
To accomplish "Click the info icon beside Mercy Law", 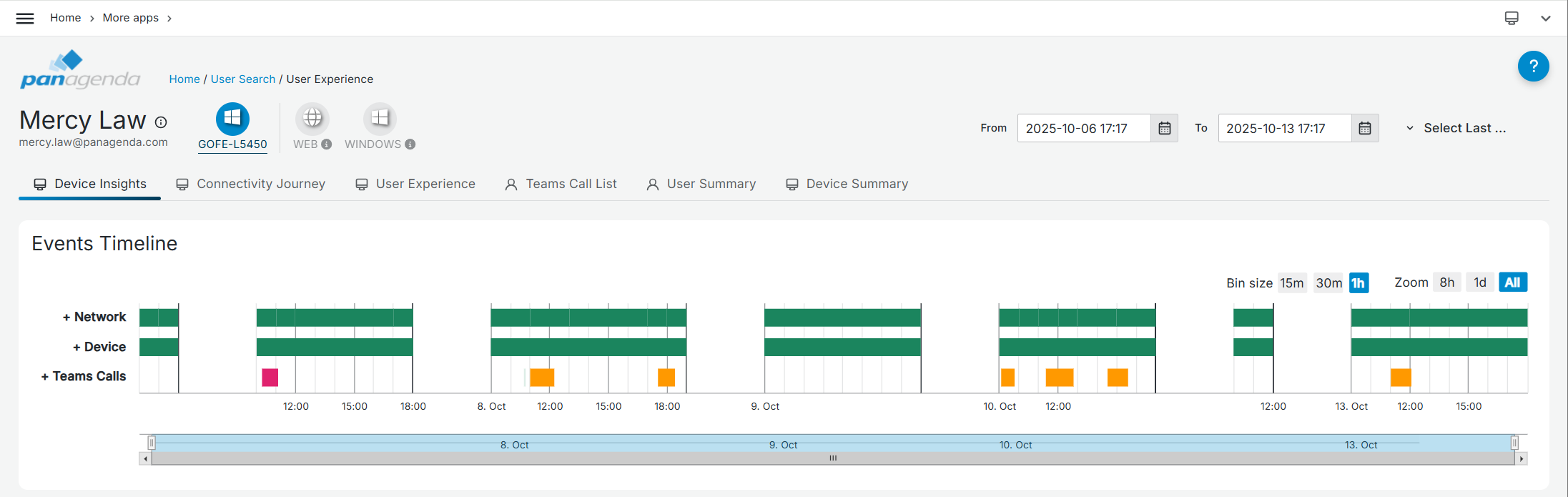I will [162, 122].
